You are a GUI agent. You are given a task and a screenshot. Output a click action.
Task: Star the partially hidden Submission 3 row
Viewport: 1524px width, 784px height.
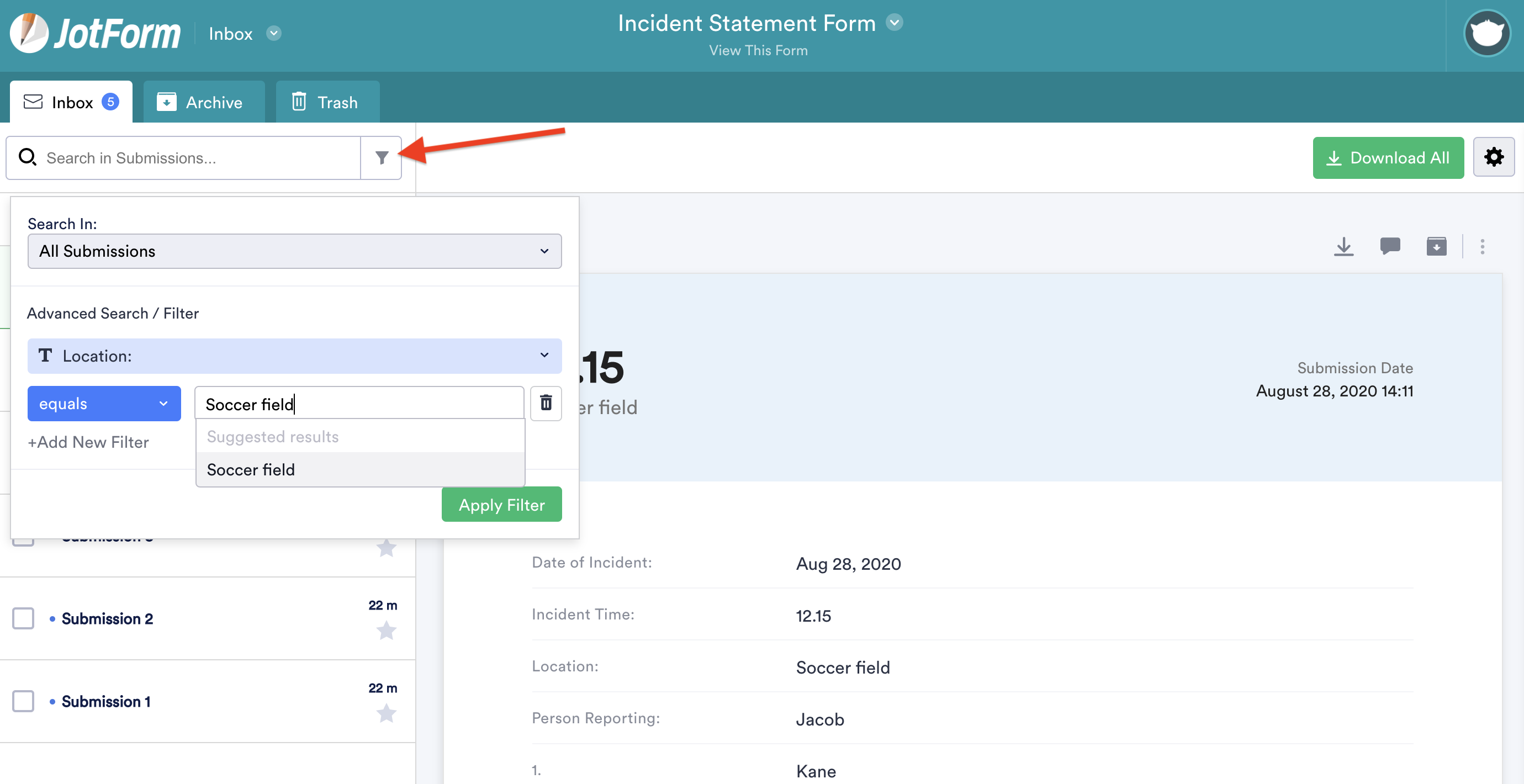(x=387, y=548)
